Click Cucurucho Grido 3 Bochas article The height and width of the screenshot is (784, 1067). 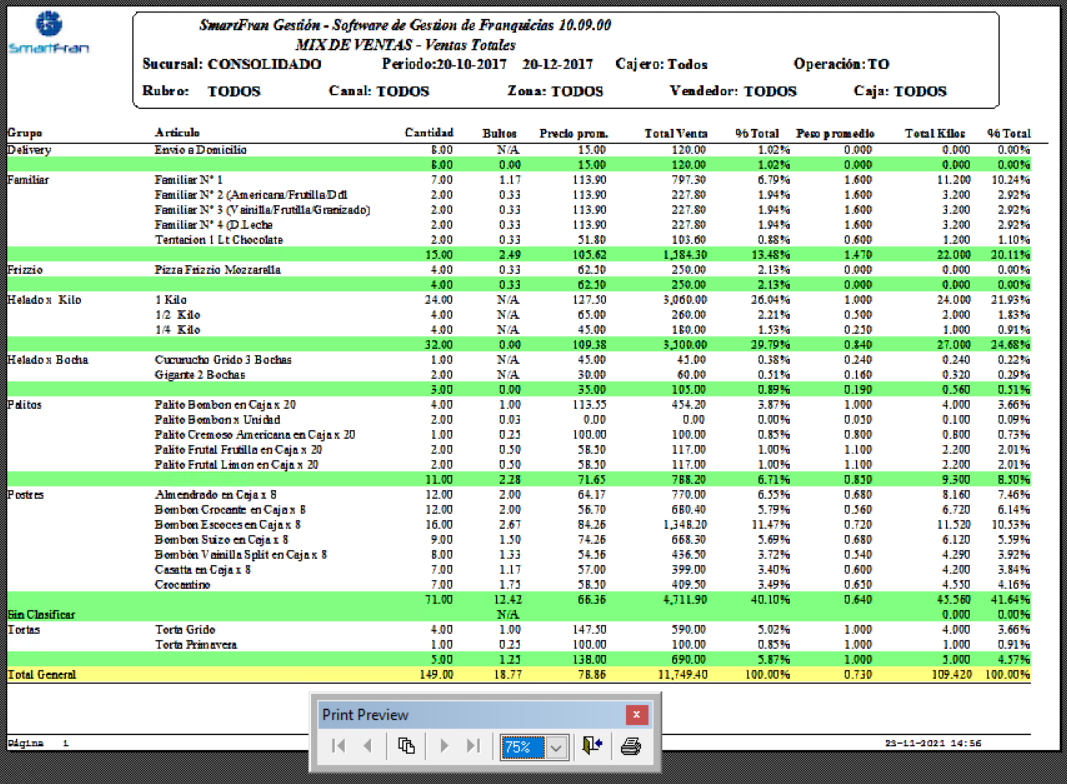coord(223,359)
